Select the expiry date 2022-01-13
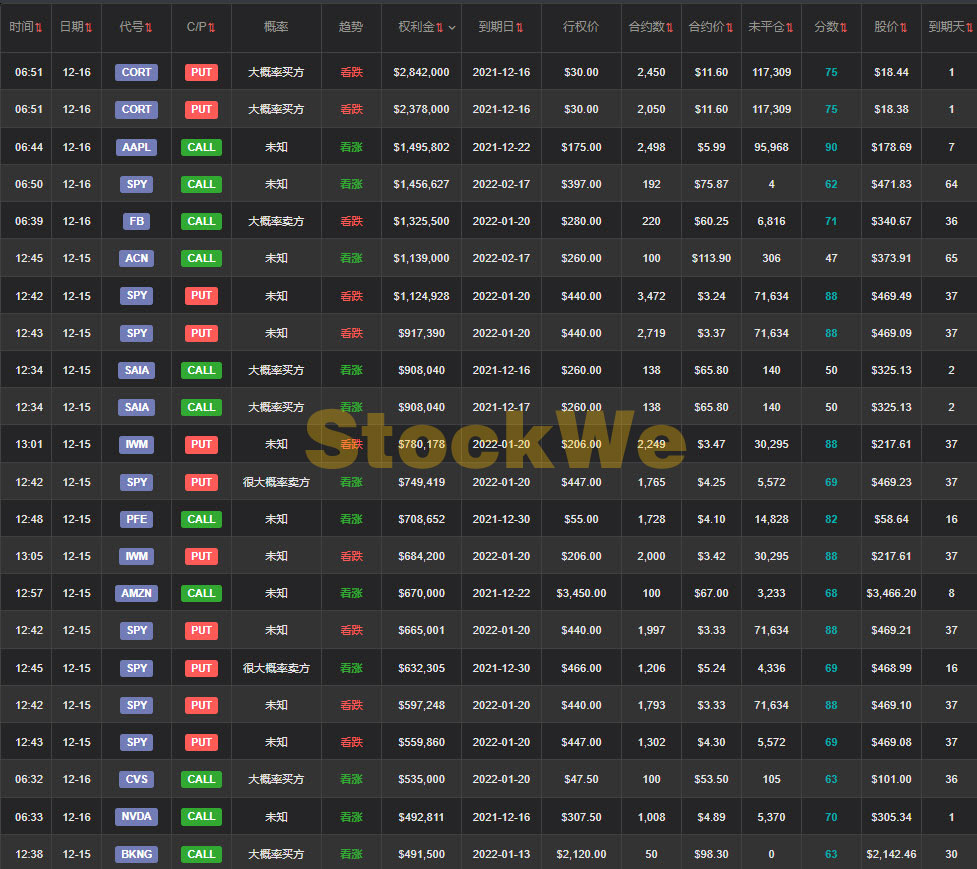 (501, 854)
